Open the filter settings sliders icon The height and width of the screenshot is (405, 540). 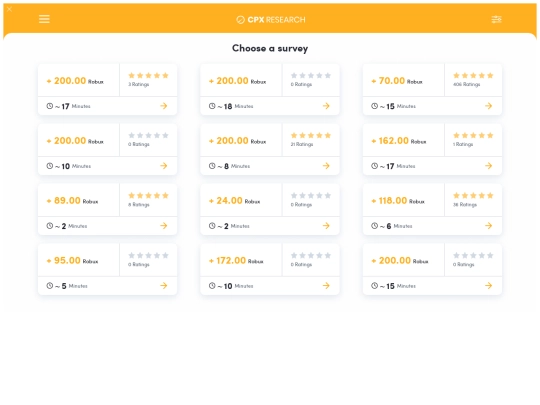point(496,19)
